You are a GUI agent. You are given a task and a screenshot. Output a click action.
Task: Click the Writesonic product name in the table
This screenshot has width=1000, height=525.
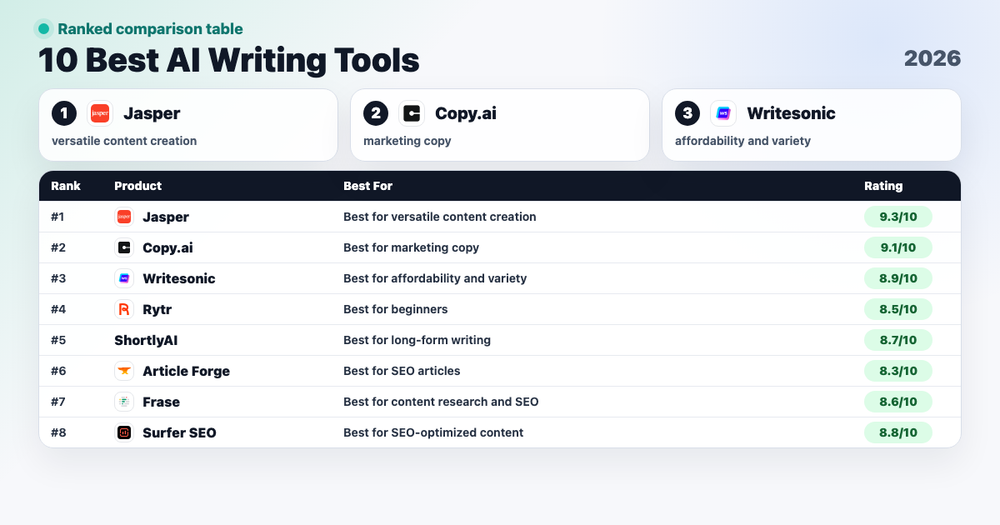pos(179,278)
